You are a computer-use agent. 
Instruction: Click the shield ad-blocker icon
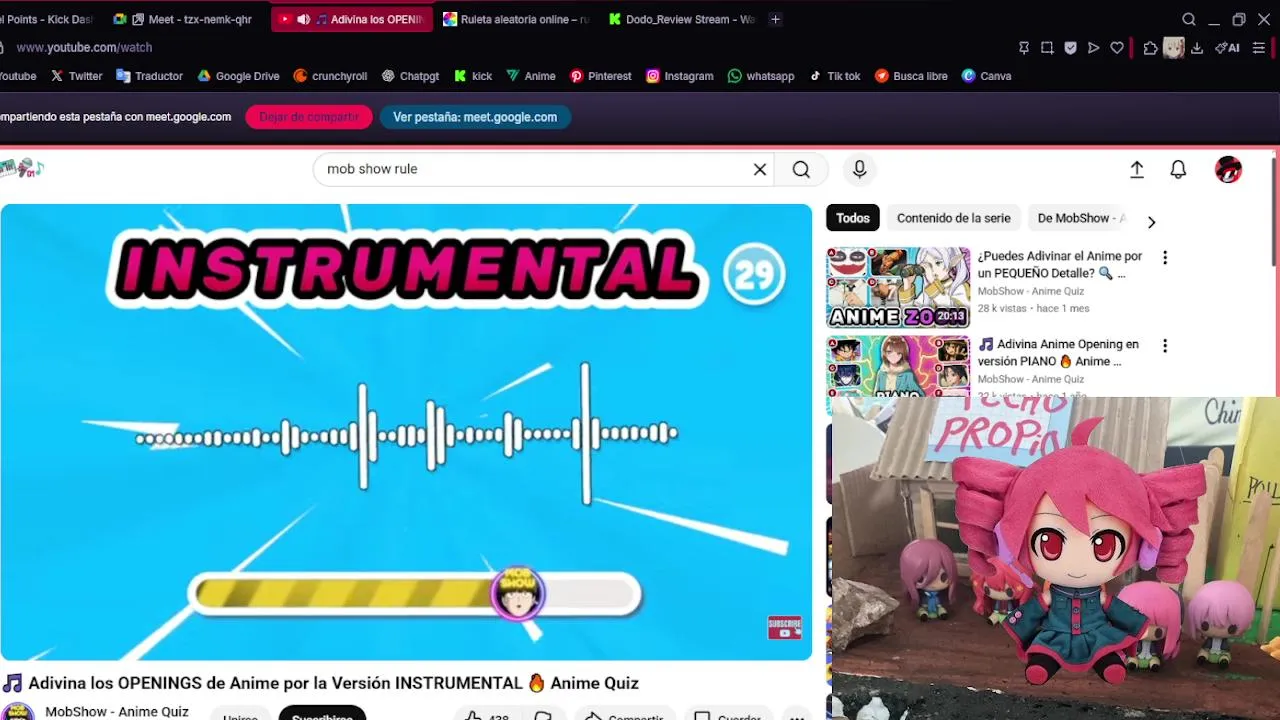1070,47
